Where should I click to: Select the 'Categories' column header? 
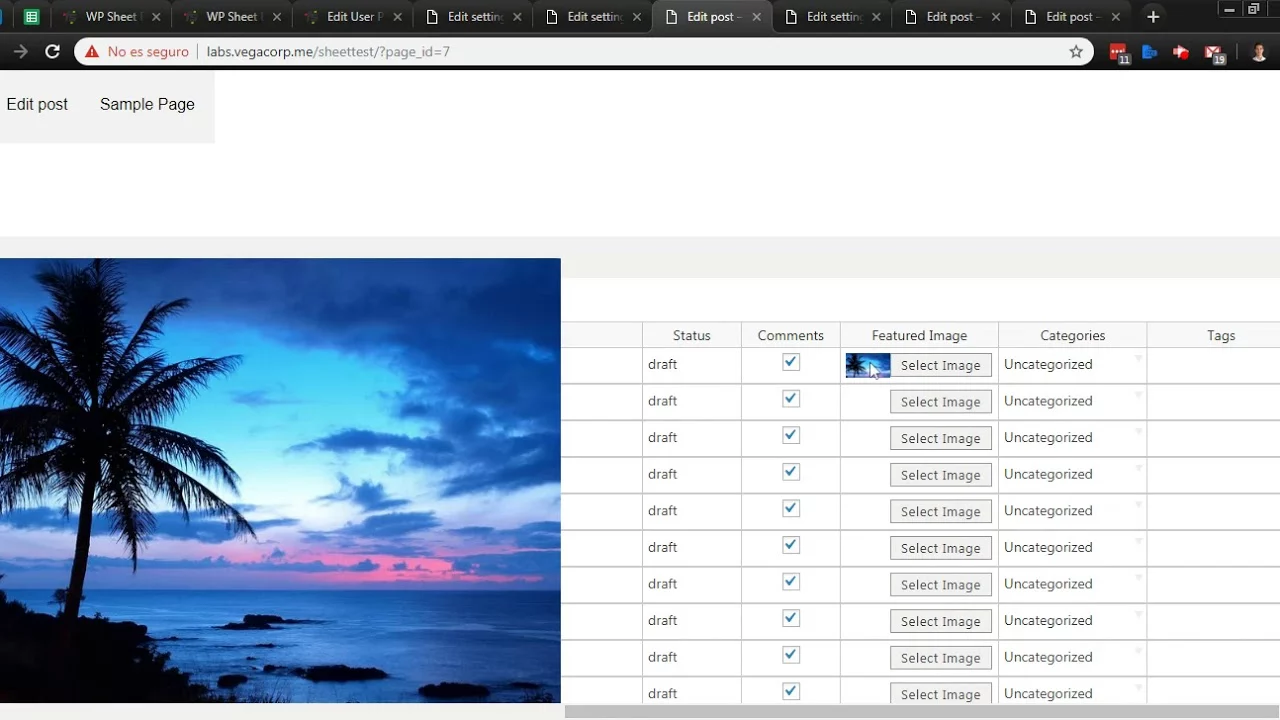coord(1073,336)
